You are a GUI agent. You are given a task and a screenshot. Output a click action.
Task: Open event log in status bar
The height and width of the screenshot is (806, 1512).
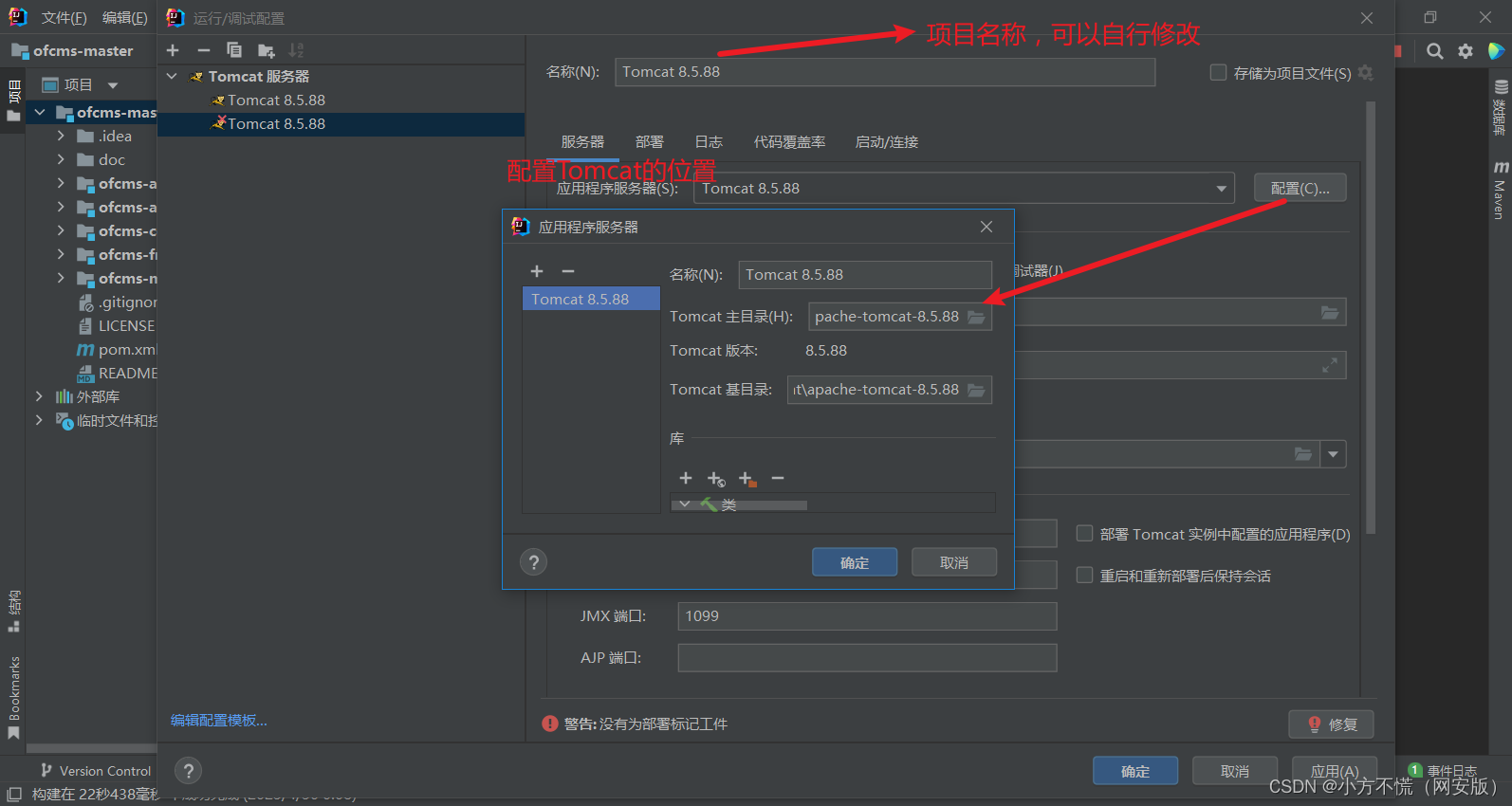[1443, 770]
